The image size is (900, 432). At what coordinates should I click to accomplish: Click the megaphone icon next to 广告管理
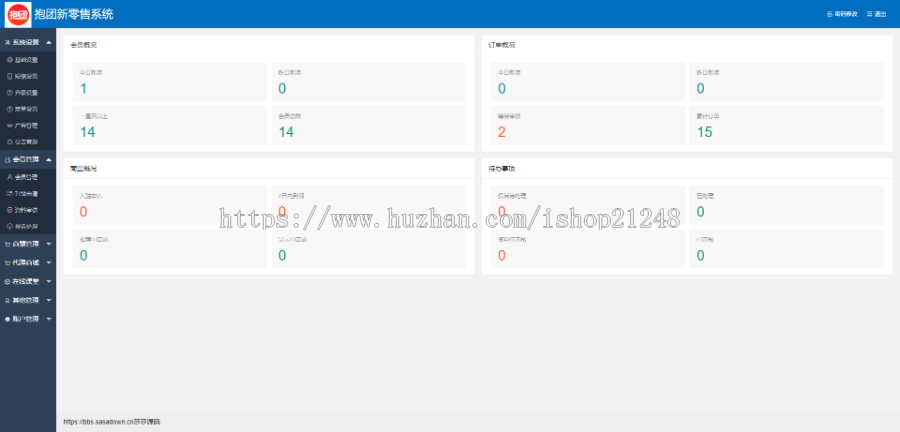(x=10, y=125)
